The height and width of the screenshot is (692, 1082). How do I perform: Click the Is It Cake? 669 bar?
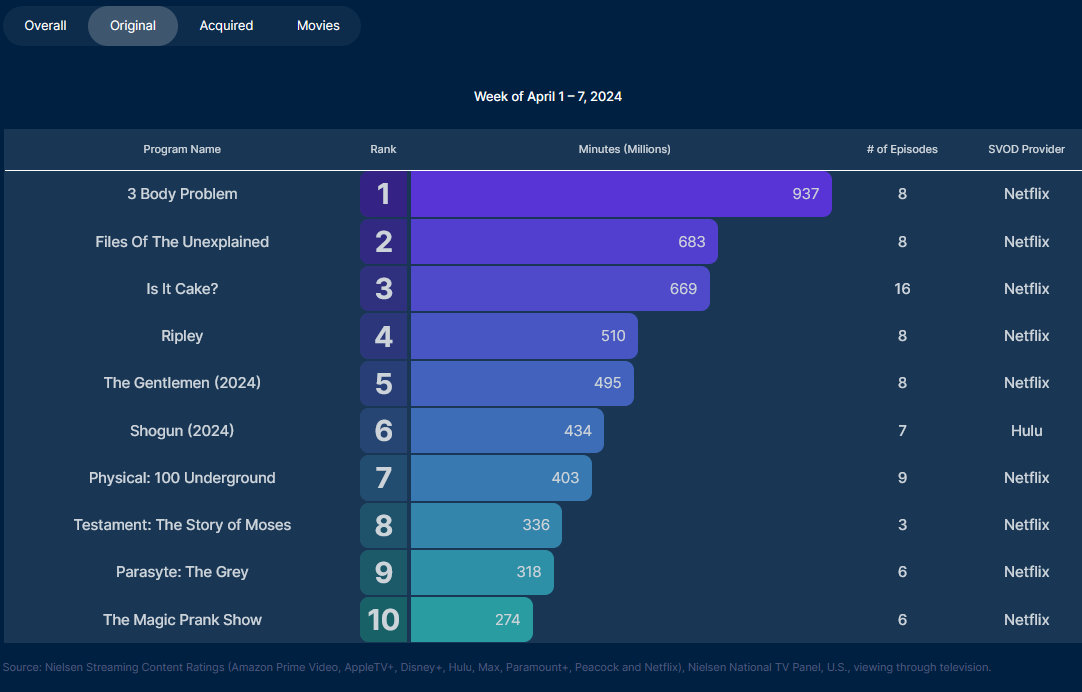(560, 288)
